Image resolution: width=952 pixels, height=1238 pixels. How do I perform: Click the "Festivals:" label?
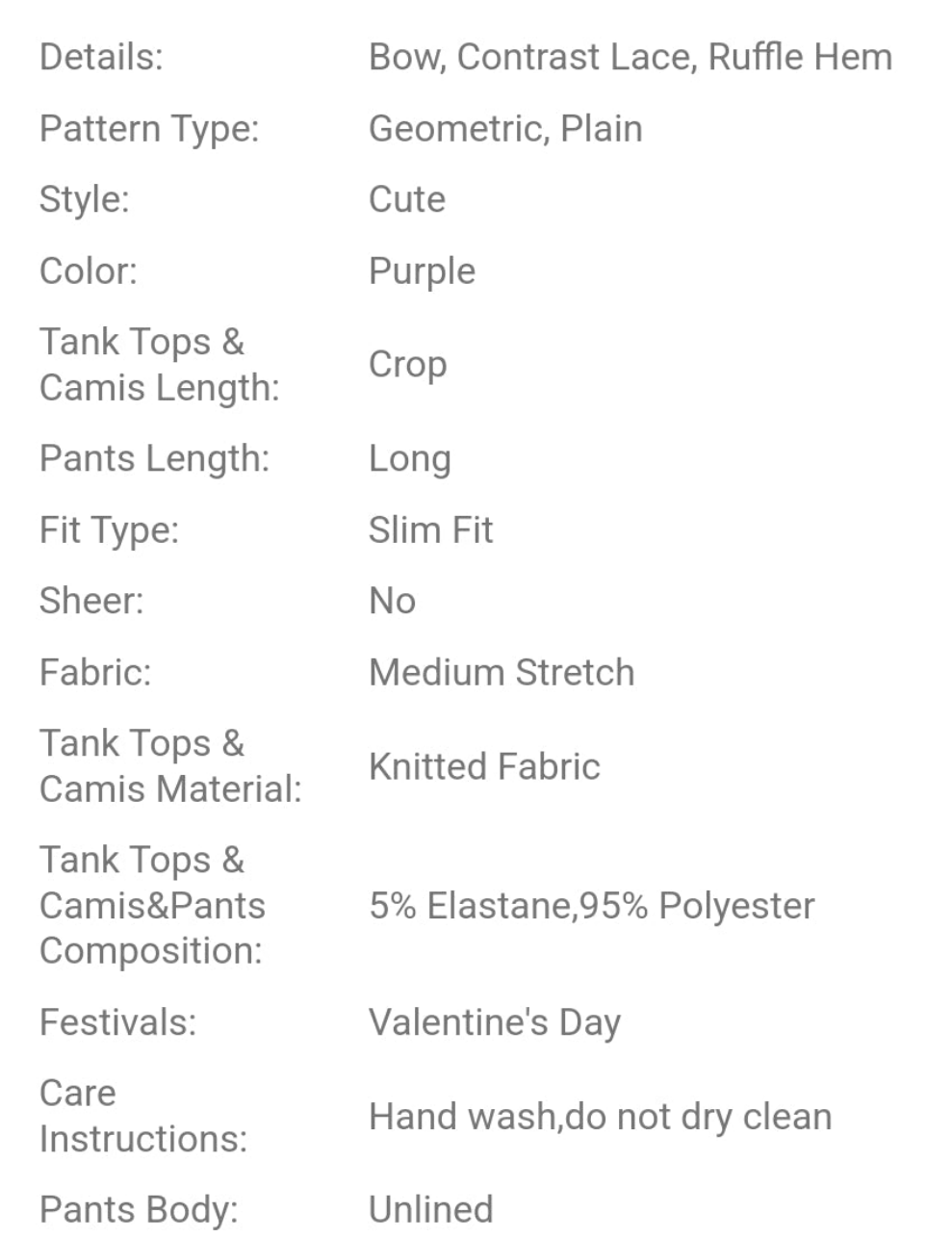(117, 1021)
